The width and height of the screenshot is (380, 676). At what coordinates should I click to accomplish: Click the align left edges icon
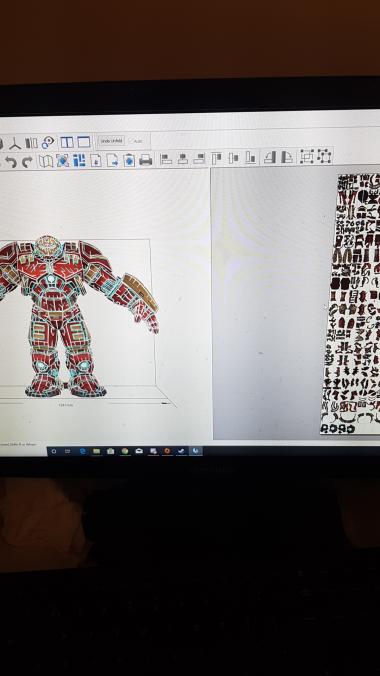point(166,159)
